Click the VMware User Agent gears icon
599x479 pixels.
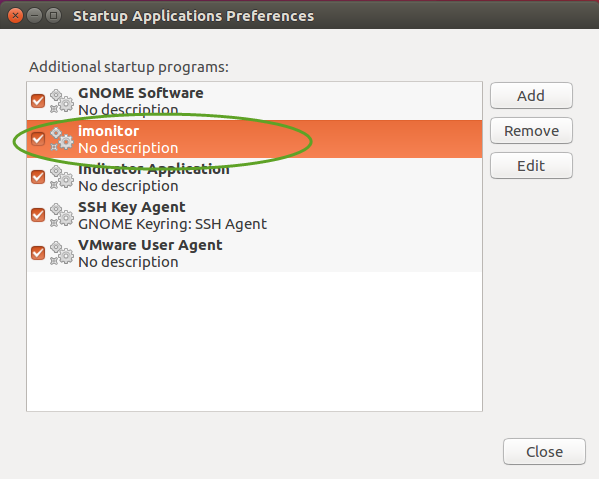[62, 253]
